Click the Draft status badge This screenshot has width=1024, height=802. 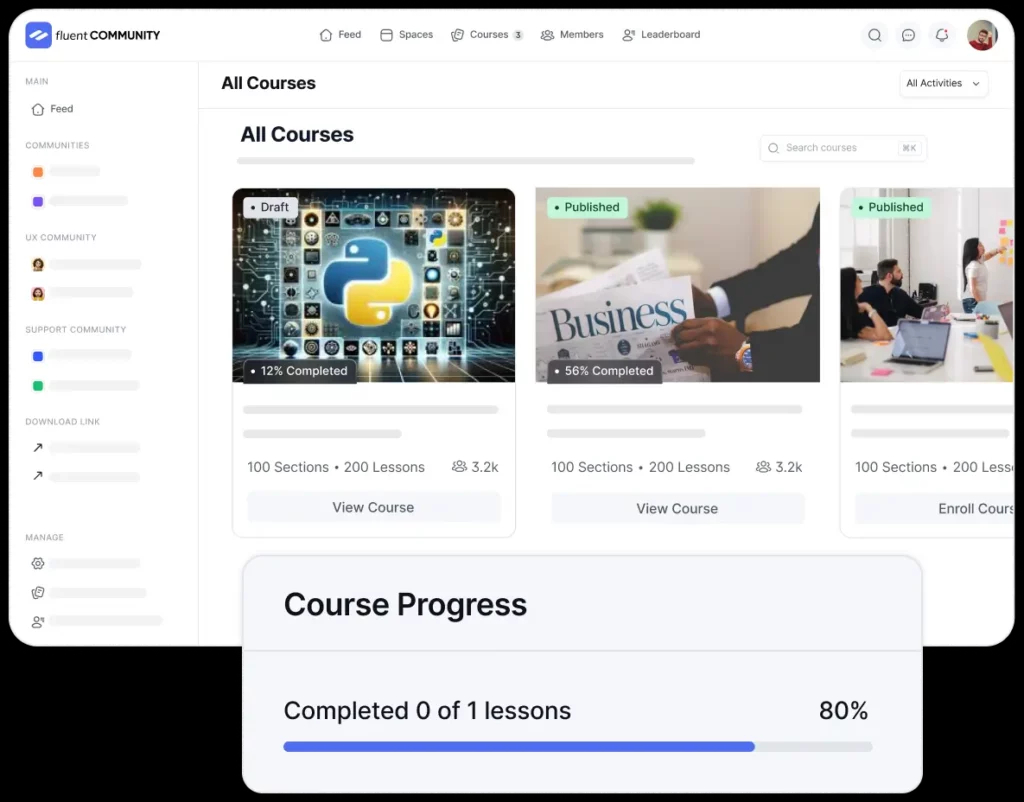(x=270, y=207)
